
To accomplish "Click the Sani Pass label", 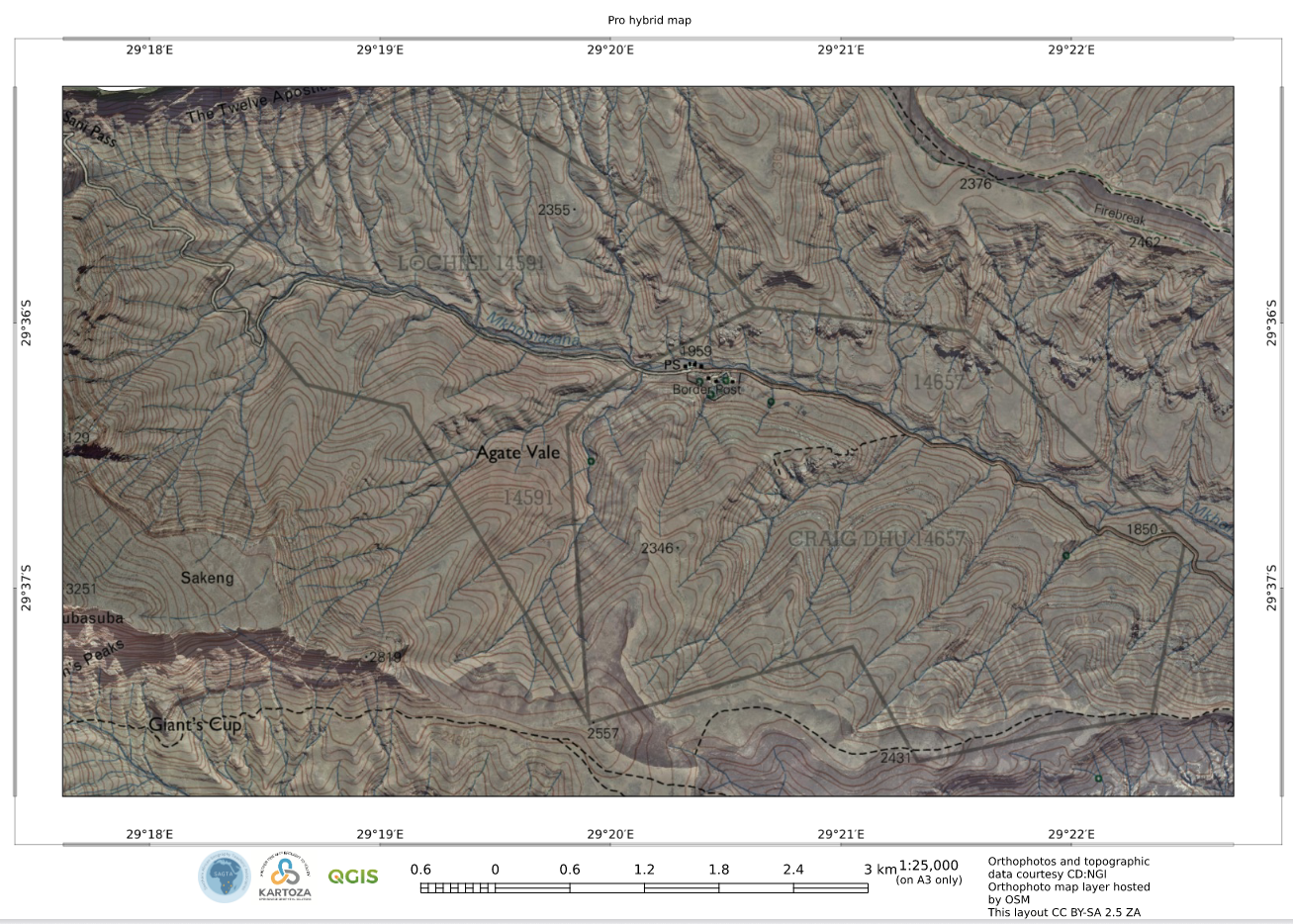I will pos(90,130).
